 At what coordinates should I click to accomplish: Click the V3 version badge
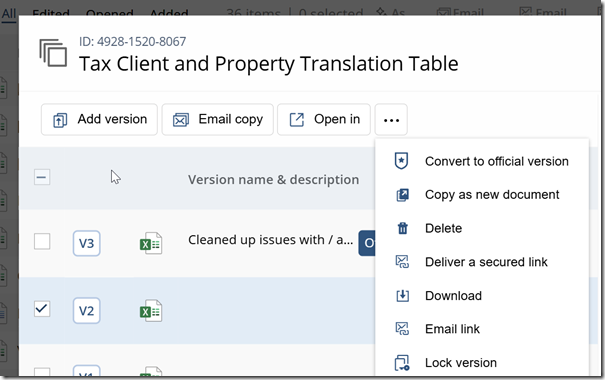click(x=86, y=243)
